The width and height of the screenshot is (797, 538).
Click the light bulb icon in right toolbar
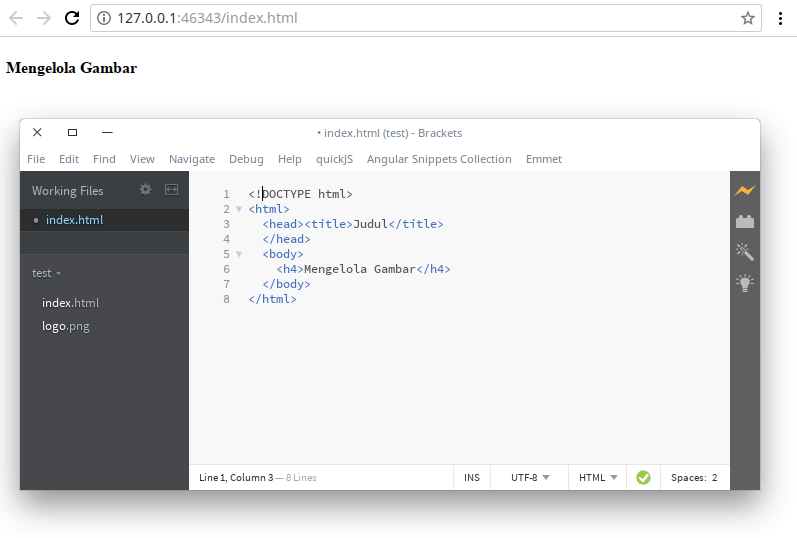[745, 283]
